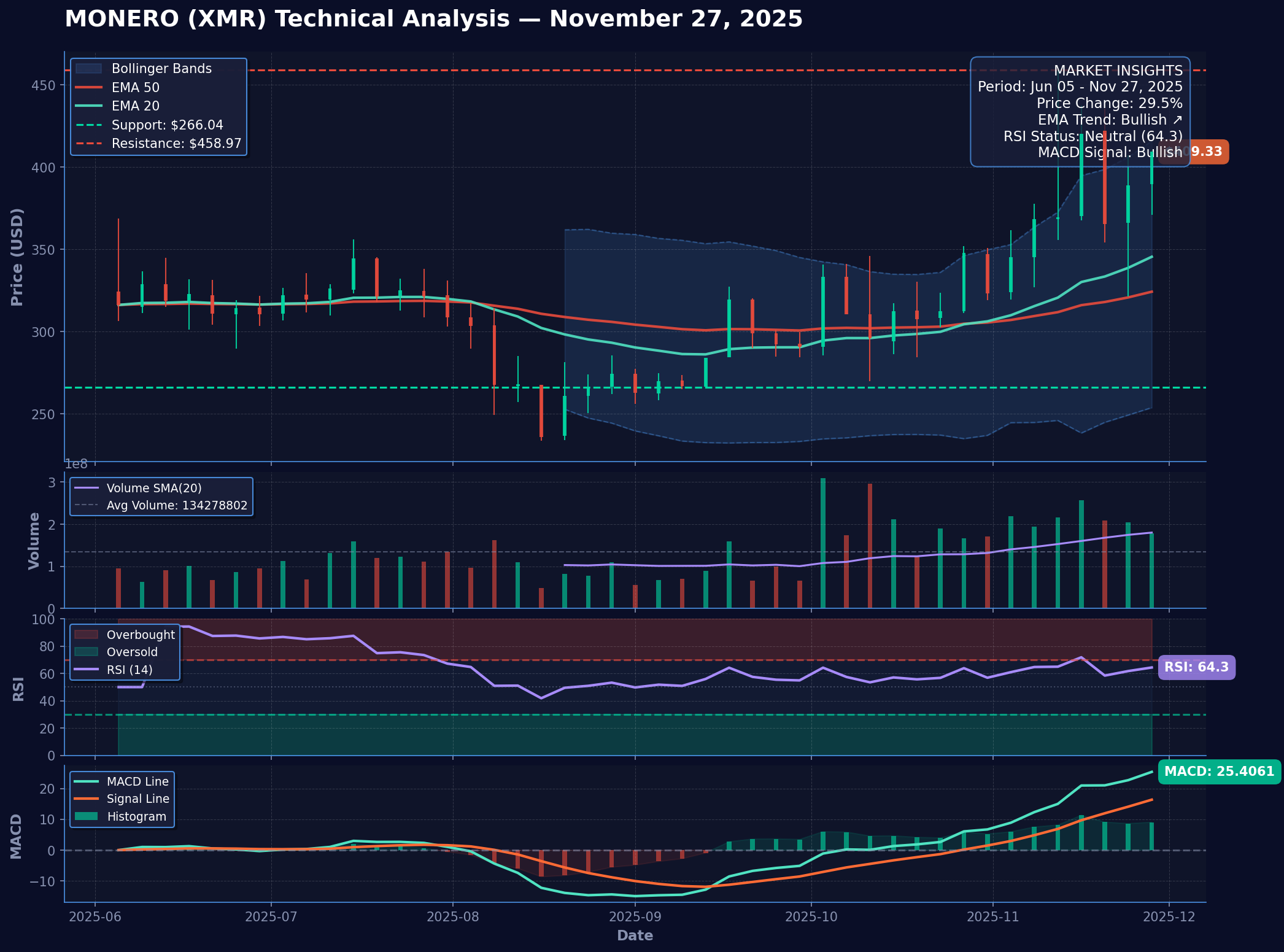The width and height of the screenshot is (1284, 952).
Task: Click the RSI (14) legend entry
Action: (x=130, y=670)
